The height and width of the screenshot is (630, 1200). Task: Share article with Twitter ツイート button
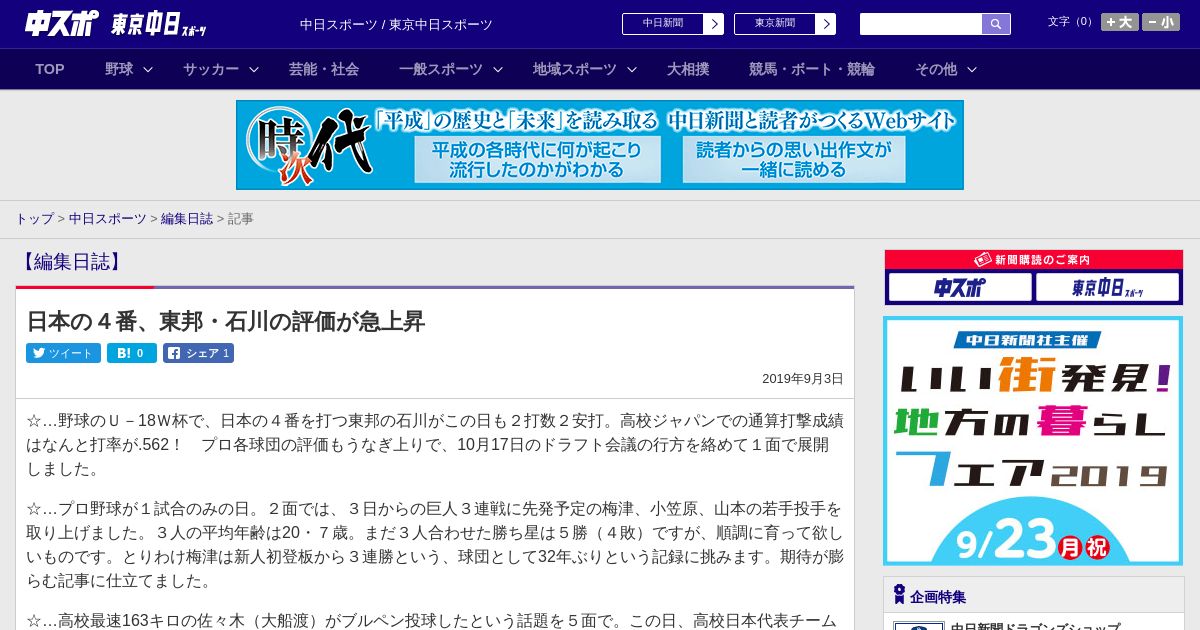(x=63, y=353)
